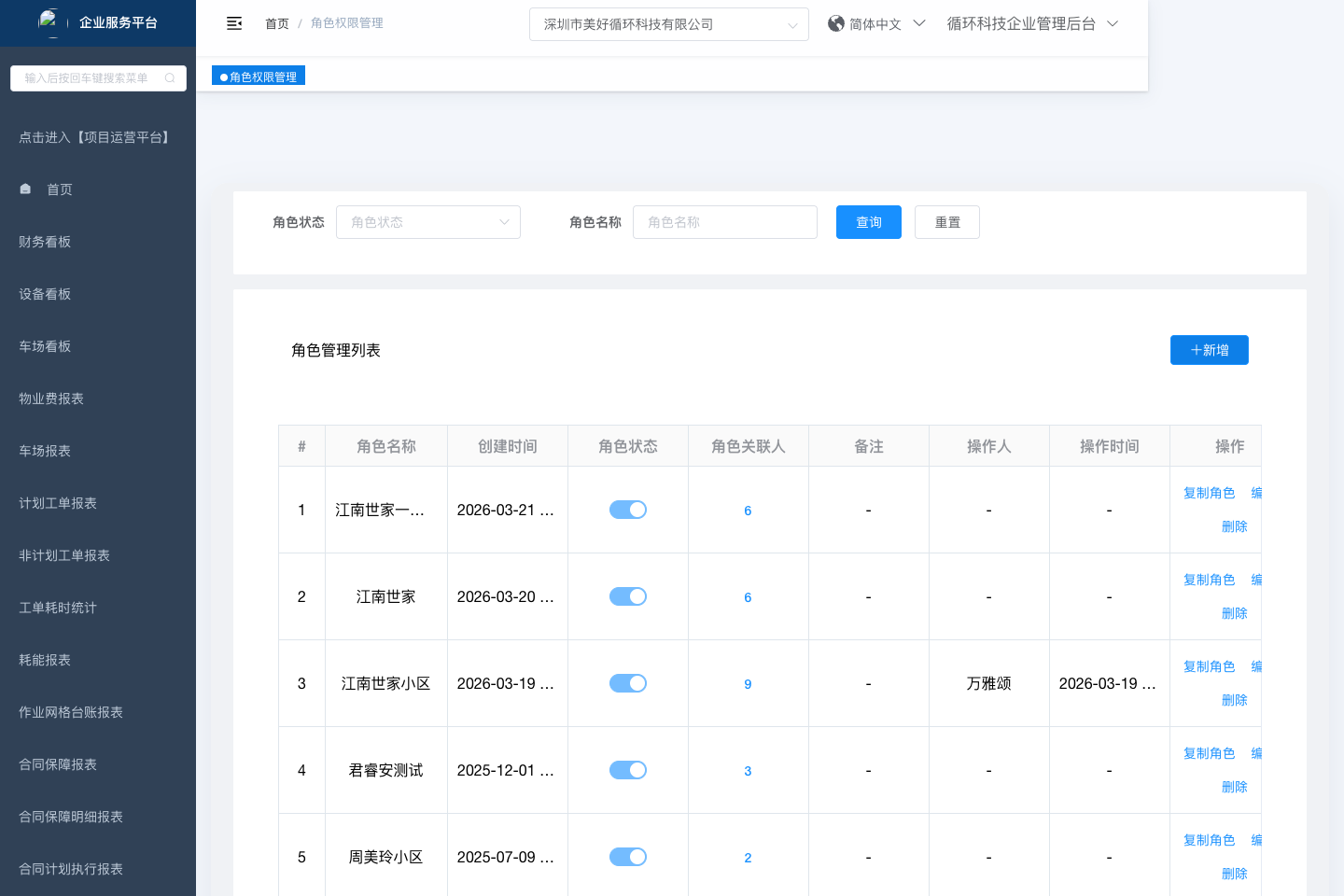Disable role status for 君睿安测试

(628, 770)
